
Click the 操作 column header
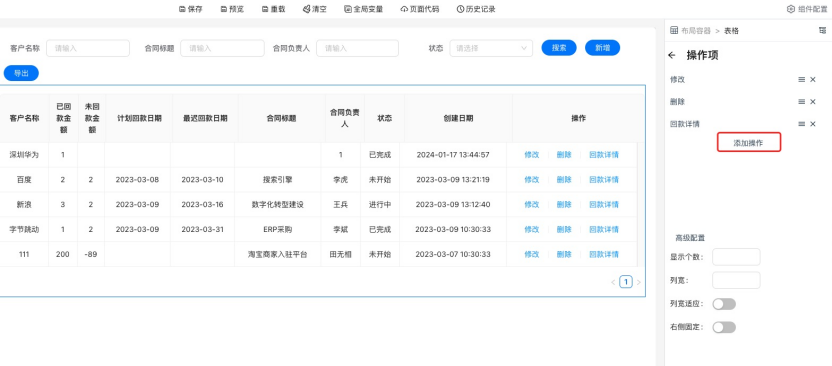pyautogui.click(x=578, y=118)
